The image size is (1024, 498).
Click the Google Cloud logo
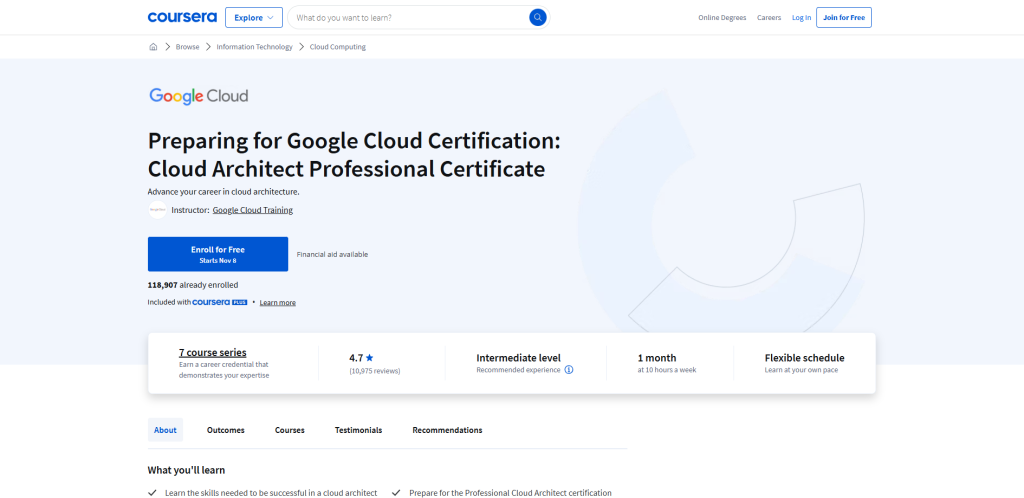(x=199, y=97)
